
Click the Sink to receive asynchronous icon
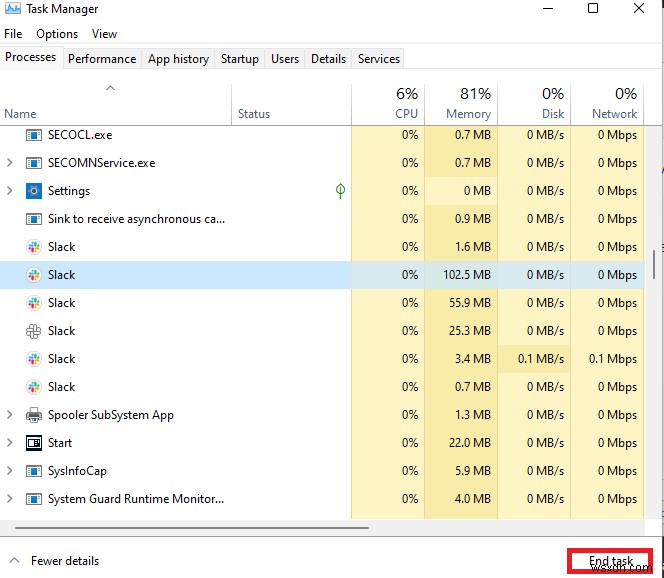pos(34,219)
